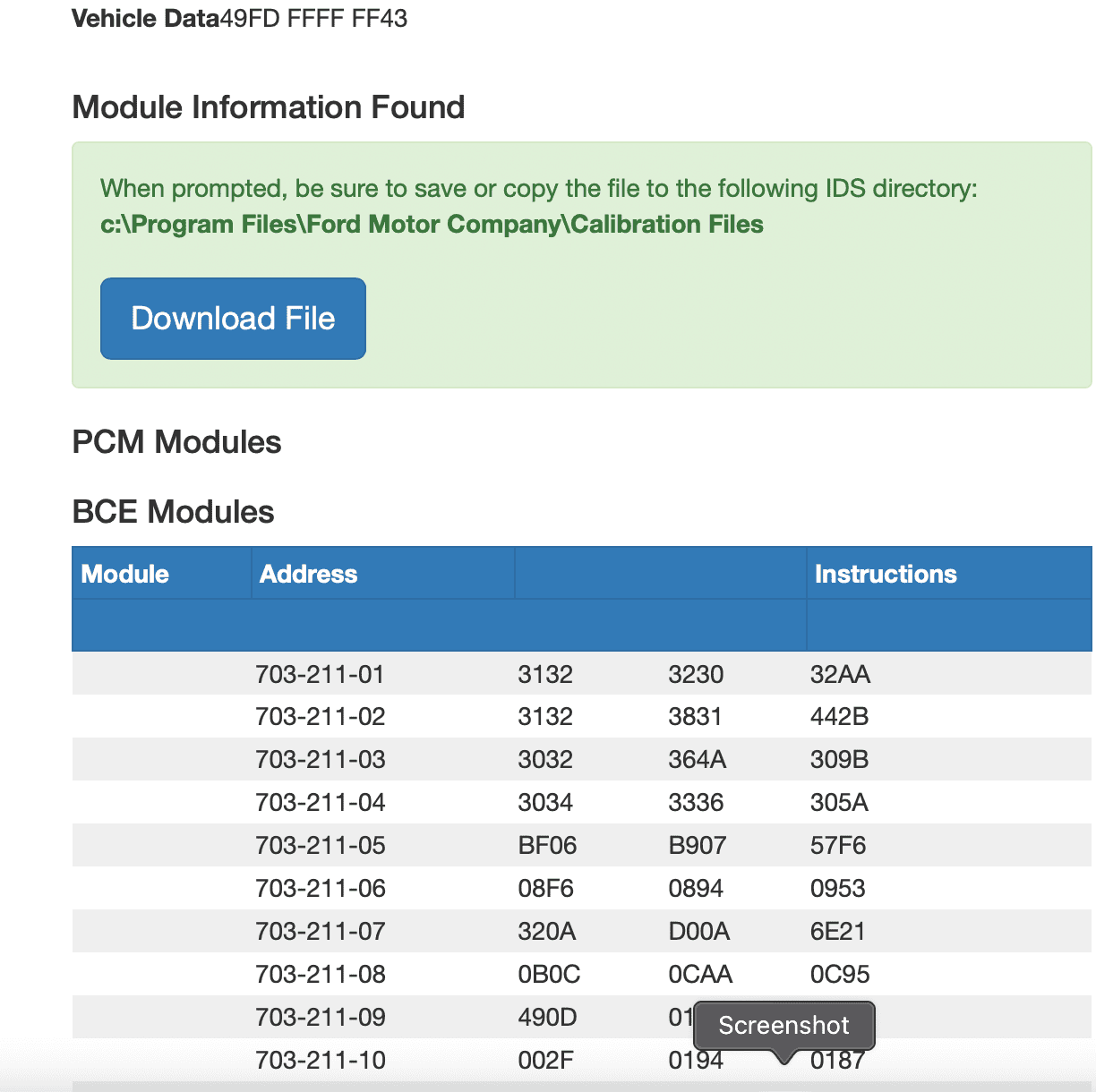The width and height of the screenshot is (1096, 1092).
Task: Select the Module column header
Action: point(125,574)
